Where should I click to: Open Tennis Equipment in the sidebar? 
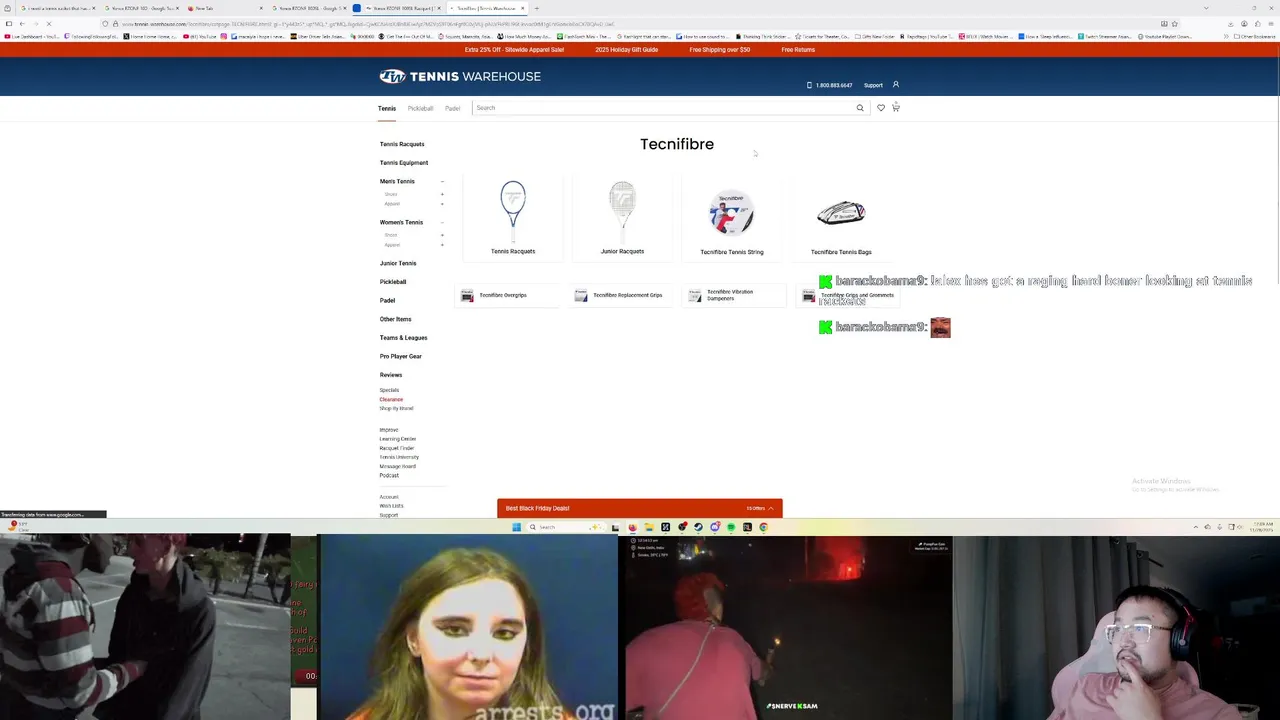click(x=404, y=163)
